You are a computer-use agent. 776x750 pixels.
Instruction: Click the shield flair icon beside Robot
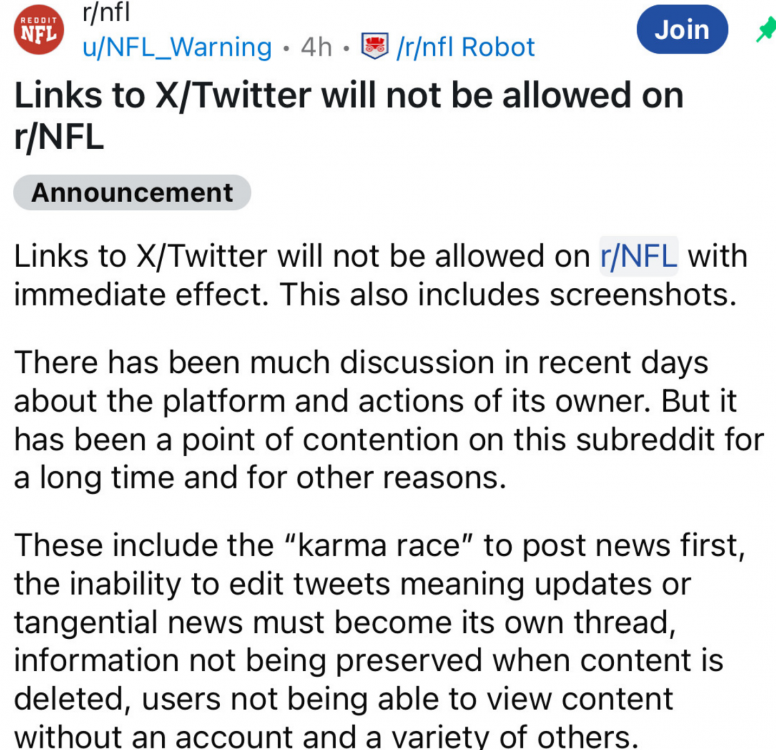375,47
